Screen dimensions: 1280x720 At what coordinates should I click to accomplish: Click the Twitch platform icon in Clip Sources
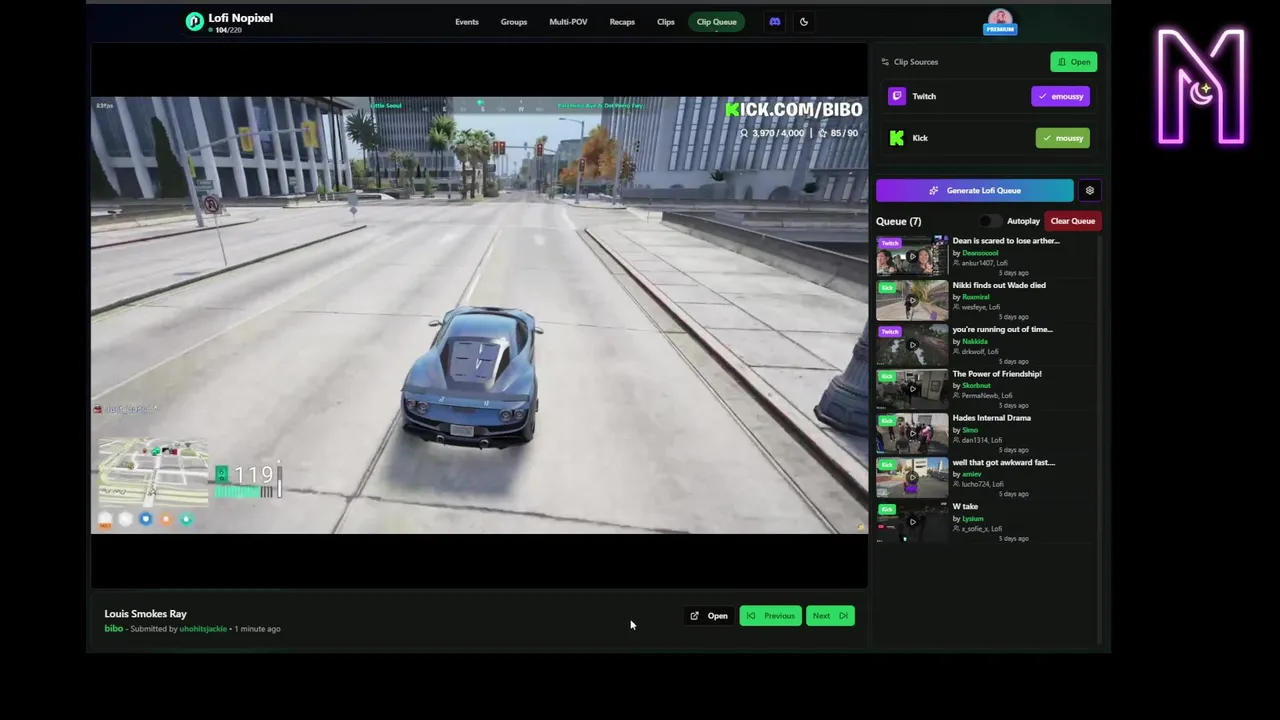897,96
